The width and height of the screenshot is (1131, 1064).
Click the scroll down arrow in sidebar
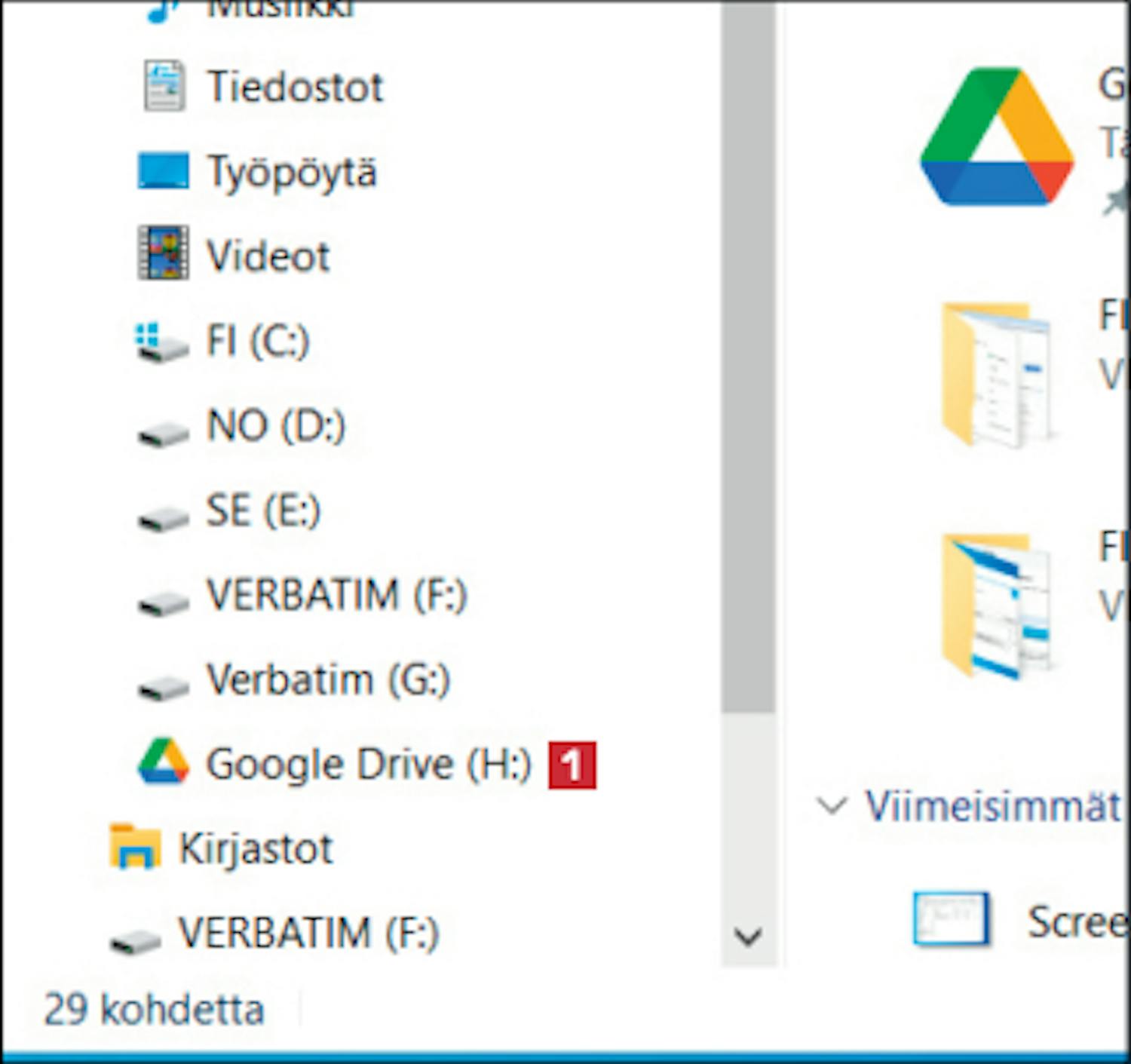(748, 937)
